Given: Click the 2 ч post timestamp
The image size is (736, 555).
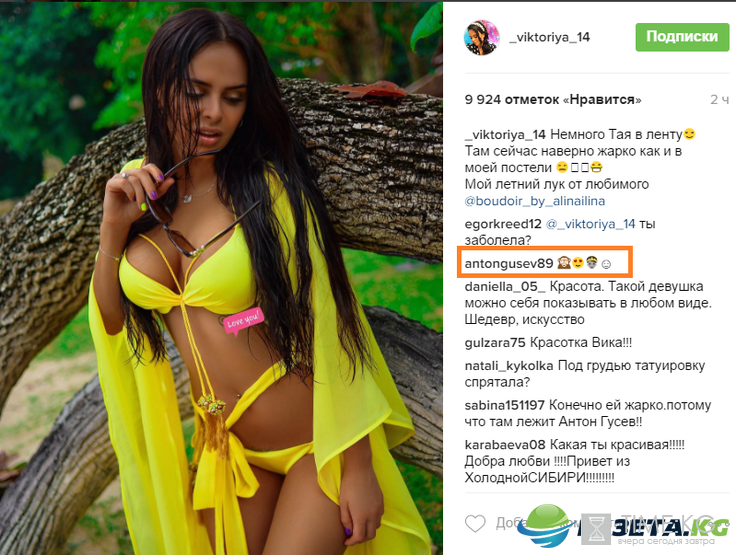Looking at the screenshot, I should 719,100.
